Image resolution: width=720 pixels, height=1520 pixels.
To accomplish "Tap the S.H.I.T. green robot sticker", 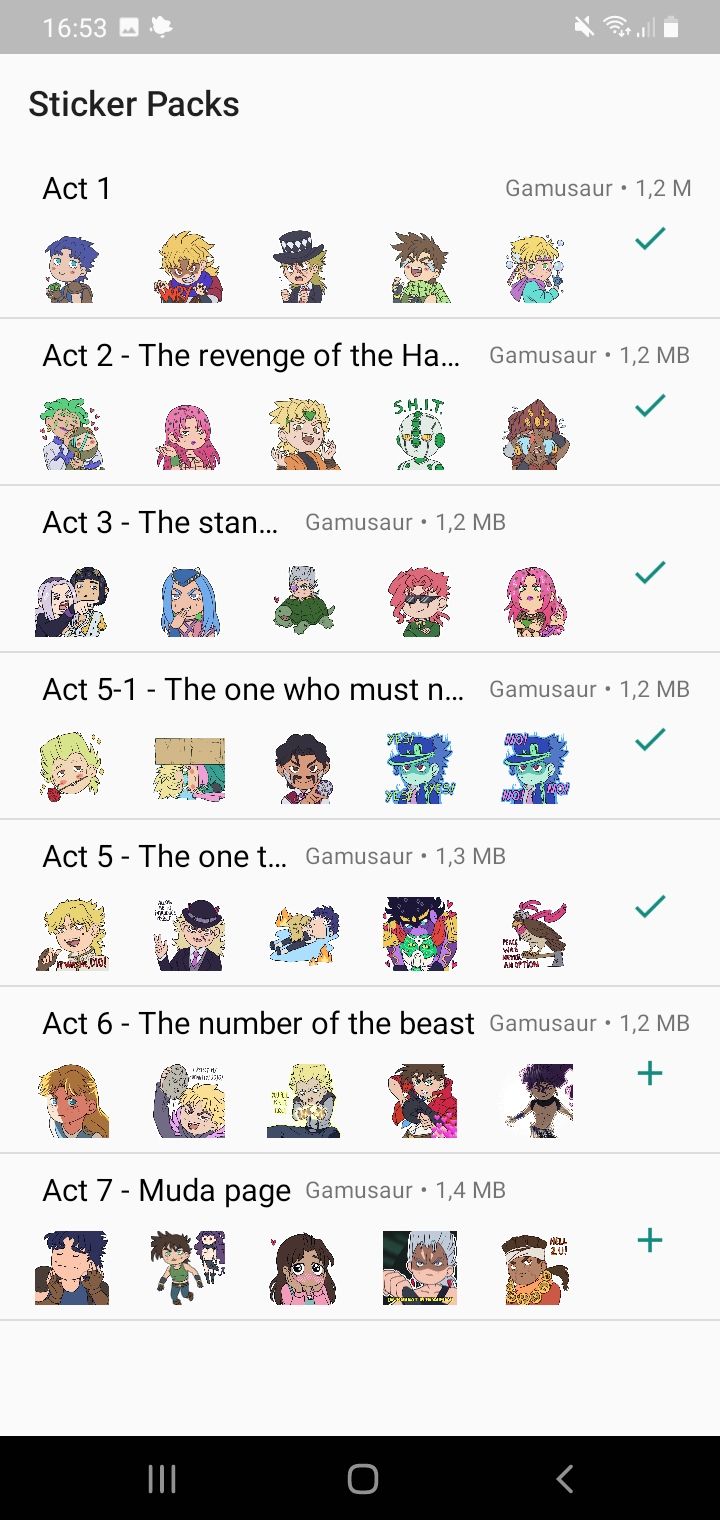I will 418,434.
